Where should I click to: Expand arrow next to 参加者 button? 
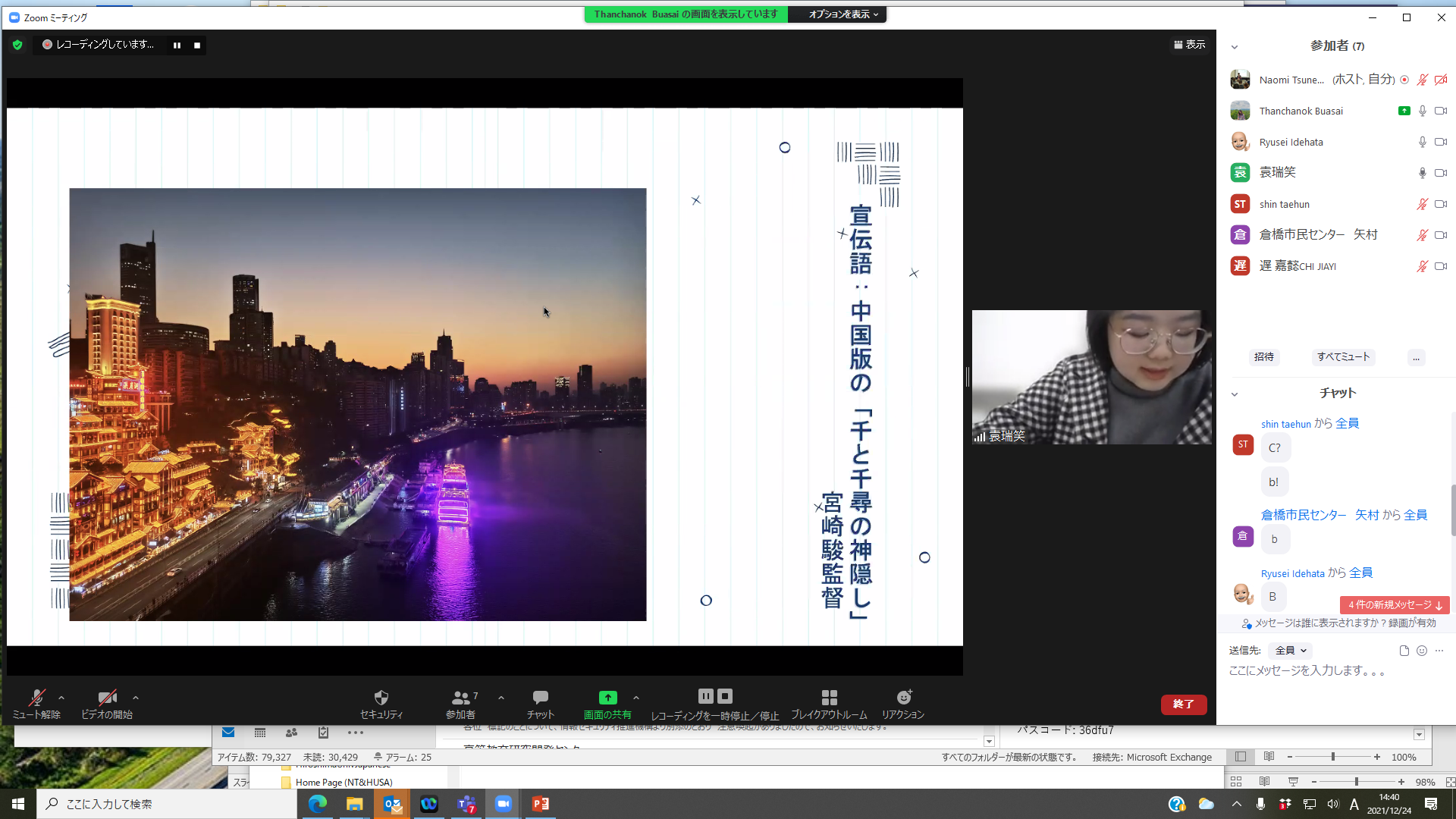click(x=501, y=698)
